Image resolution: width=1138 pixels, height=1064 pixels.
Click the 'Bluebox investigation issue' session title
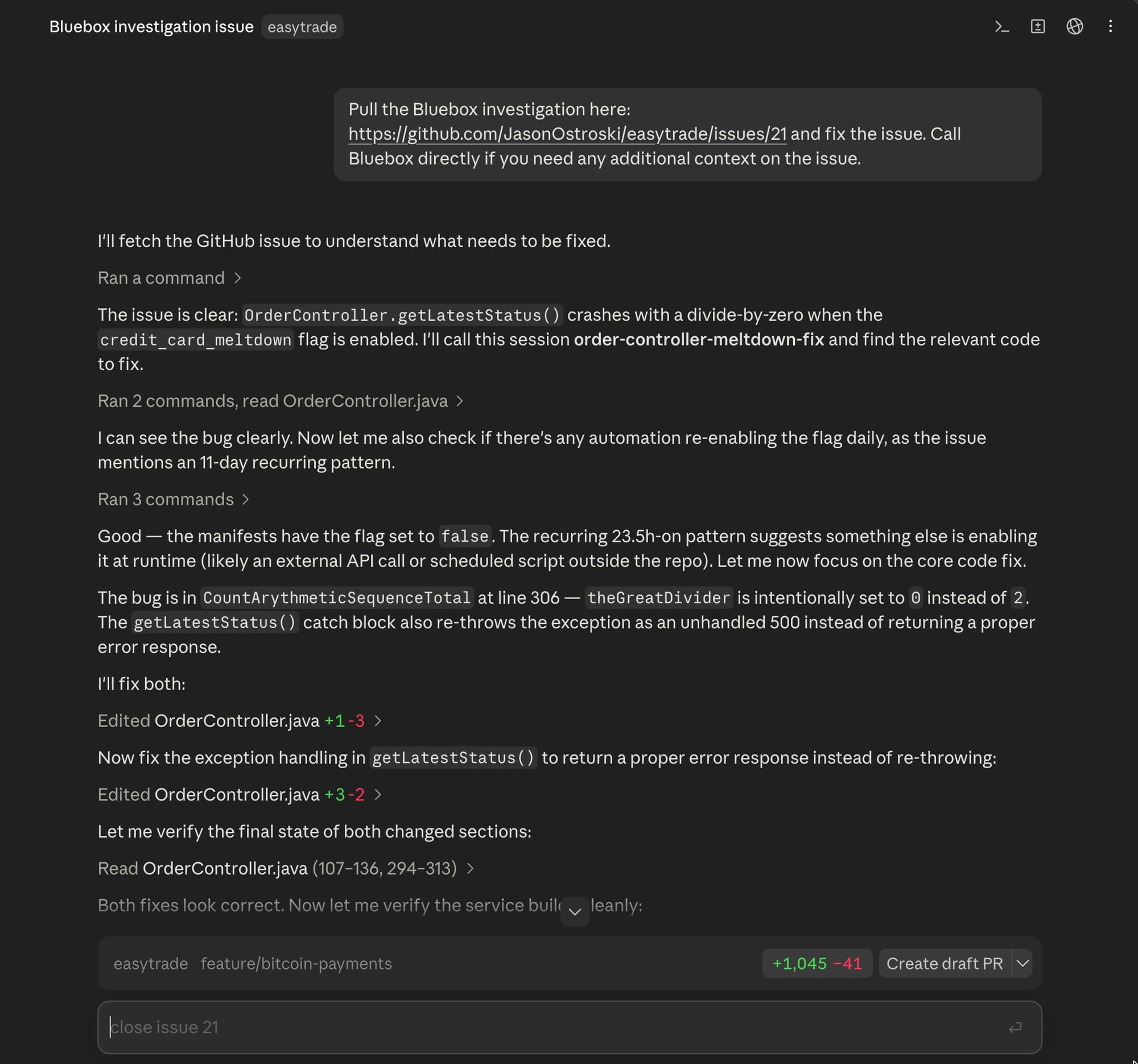click(x=151, y=27)
